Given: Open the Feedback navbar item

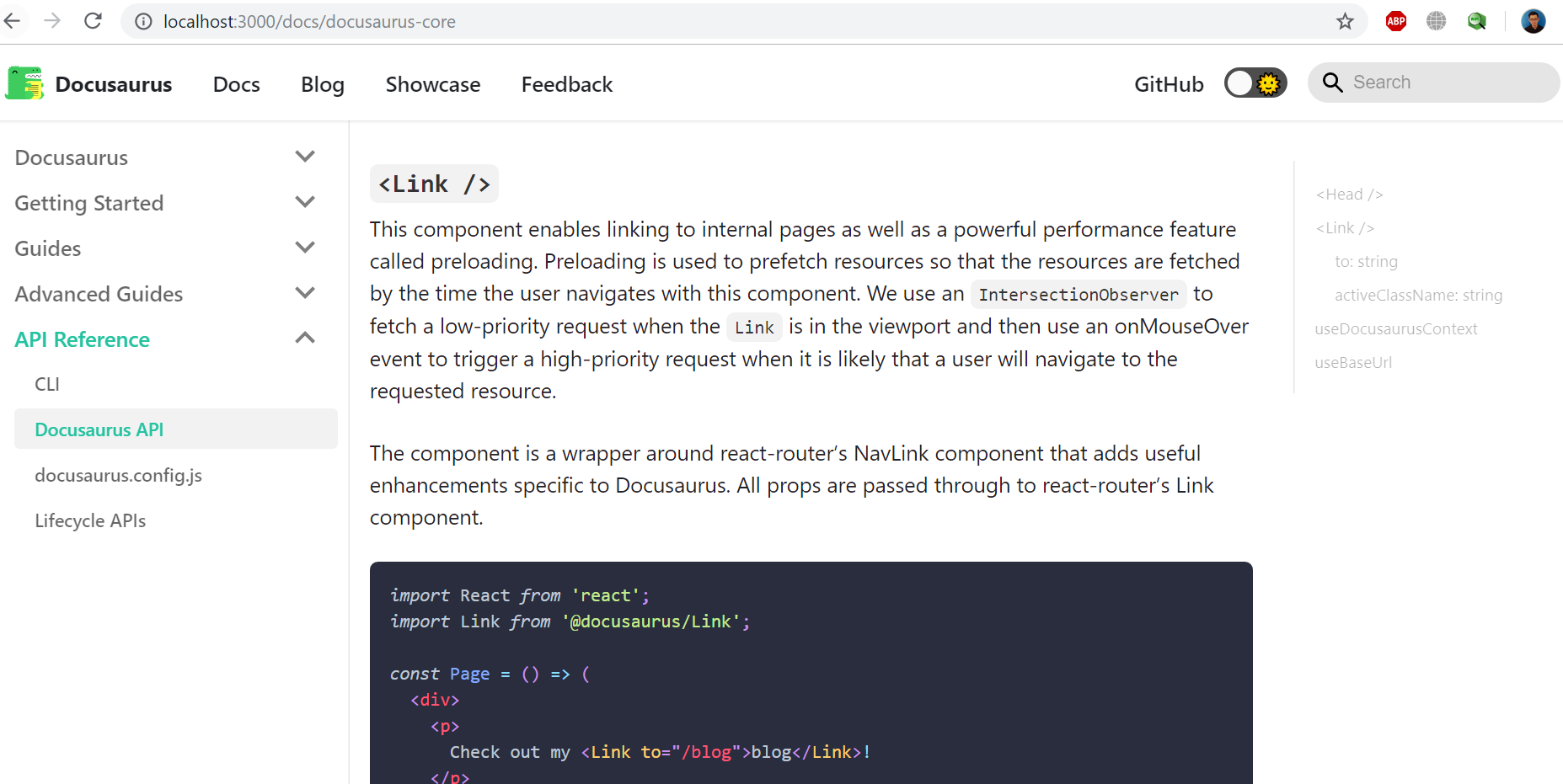Looking at the screenshot, I should click(x=567, y=84).
